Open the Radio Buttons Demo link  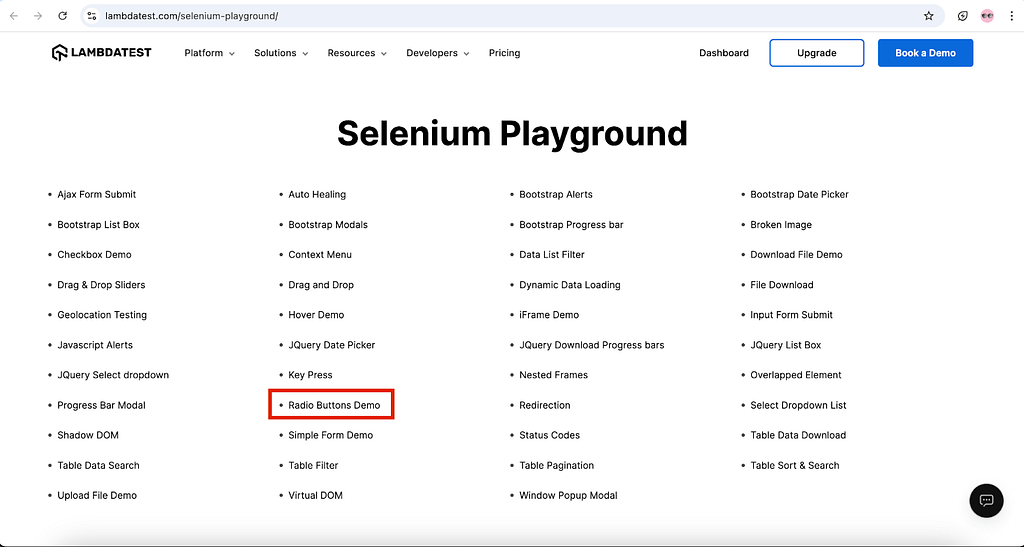tap(334, 405)
